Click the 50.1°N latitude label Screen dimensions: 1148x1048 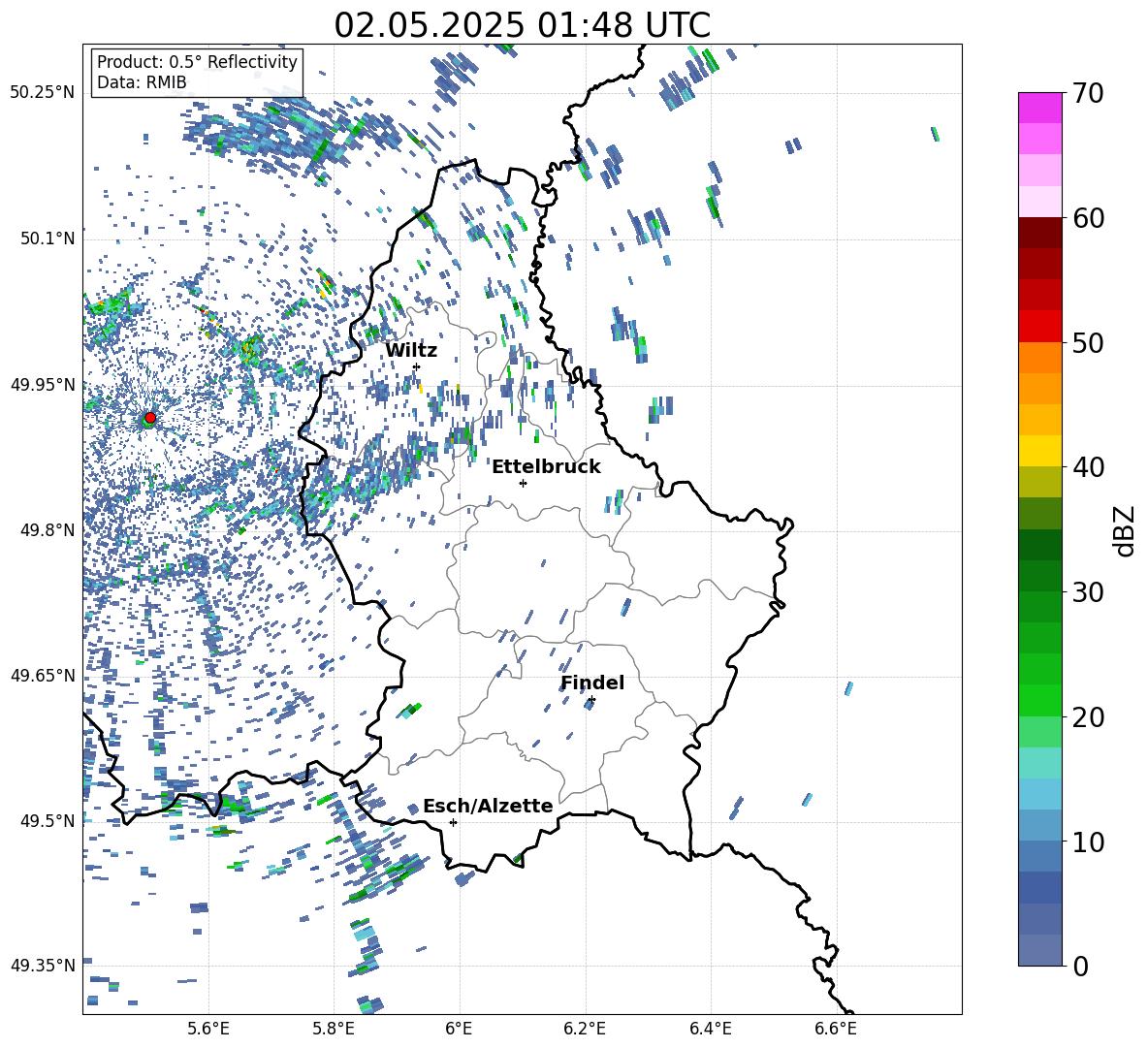tap(48, 238)
